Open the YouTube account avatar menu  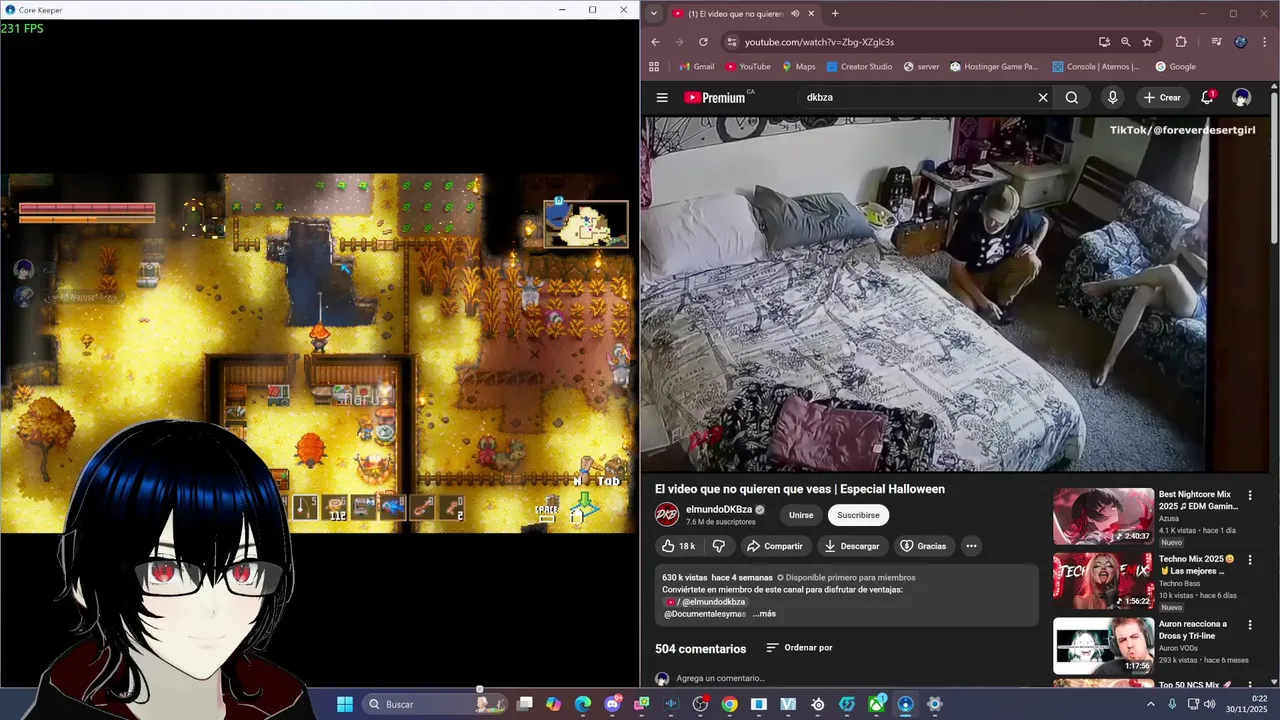point(1241,97)
